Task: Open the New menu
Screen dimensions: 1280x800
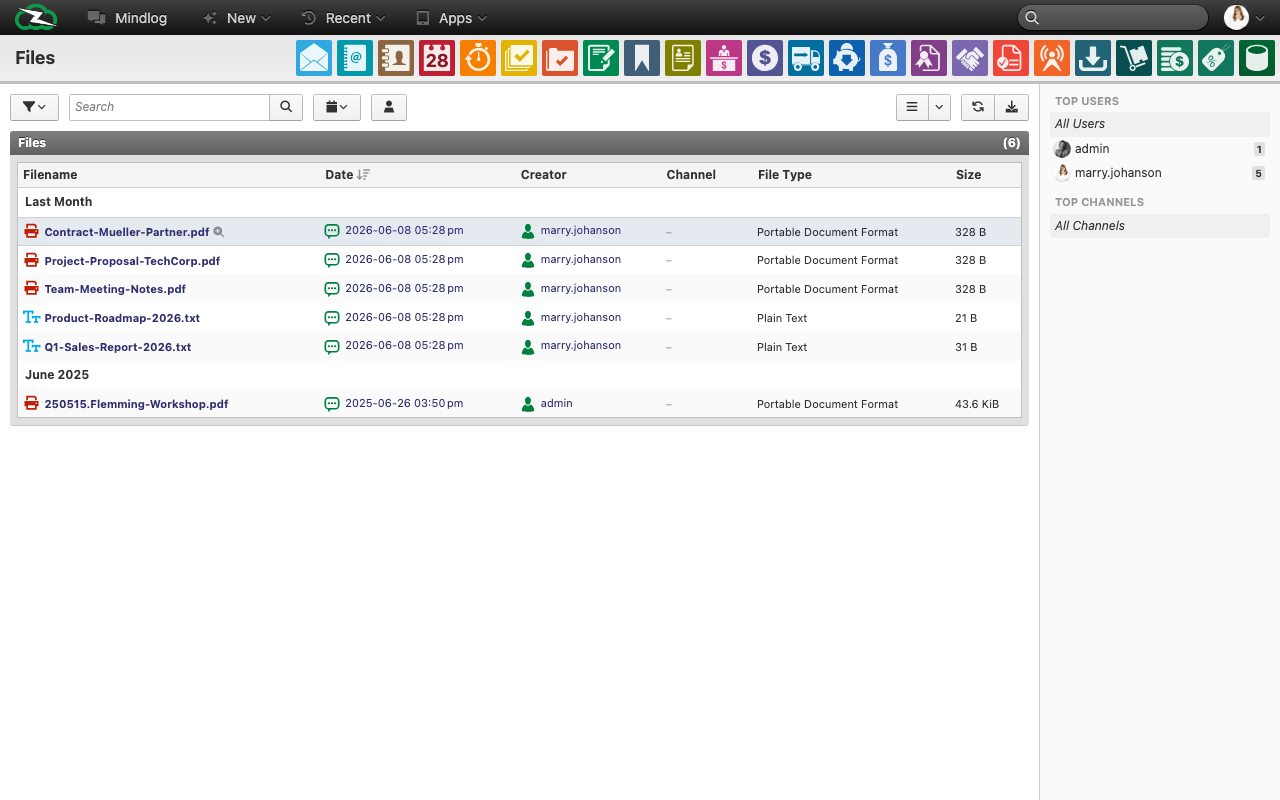Action: (x=236, y=18)
